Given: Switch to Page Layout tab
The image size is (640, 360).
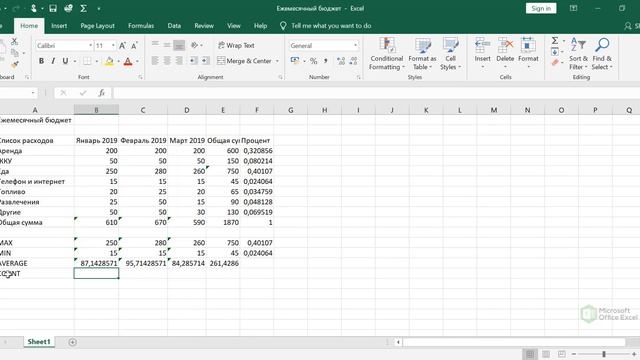Looking at the screenshot, I should coord(97,26).
